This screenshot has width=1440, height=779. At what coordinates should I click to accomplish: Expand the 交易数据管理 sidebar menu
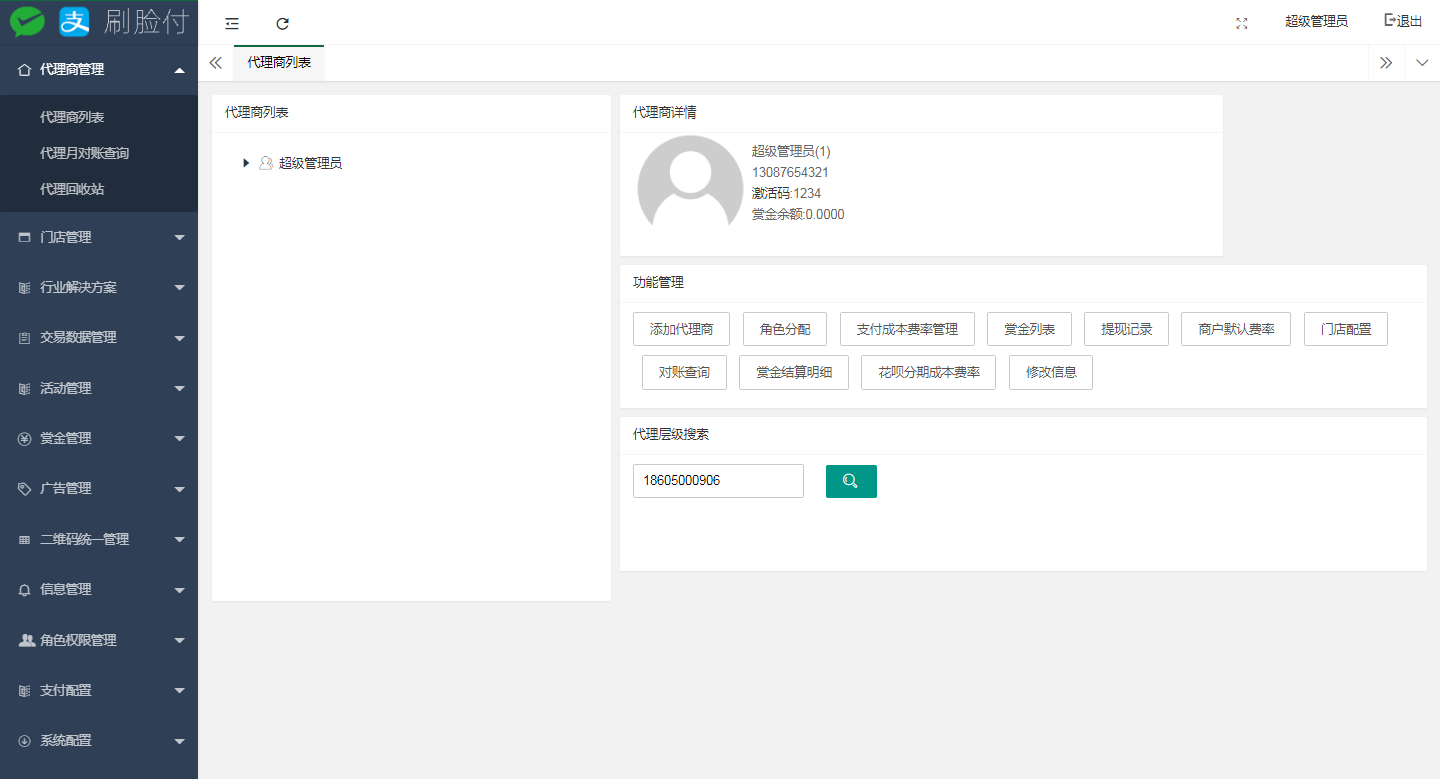click(99, 337)
